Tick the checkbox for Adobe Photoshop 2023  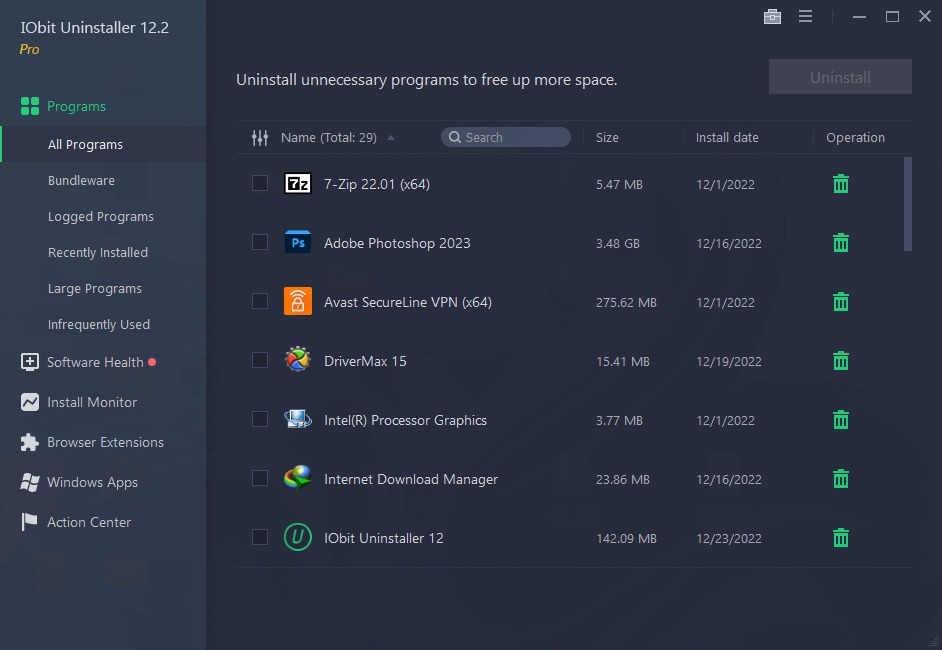tap(260, 242)
